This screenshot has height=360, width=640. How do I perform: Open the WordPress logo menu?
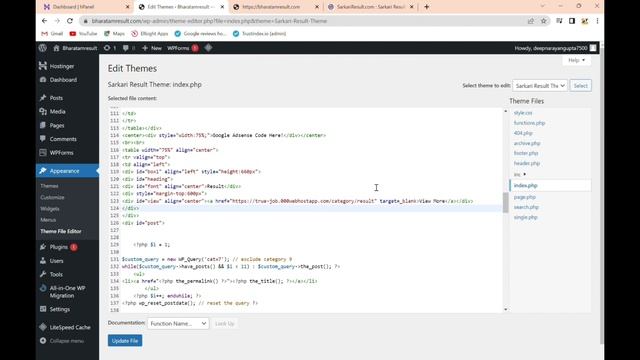point(42,48)
